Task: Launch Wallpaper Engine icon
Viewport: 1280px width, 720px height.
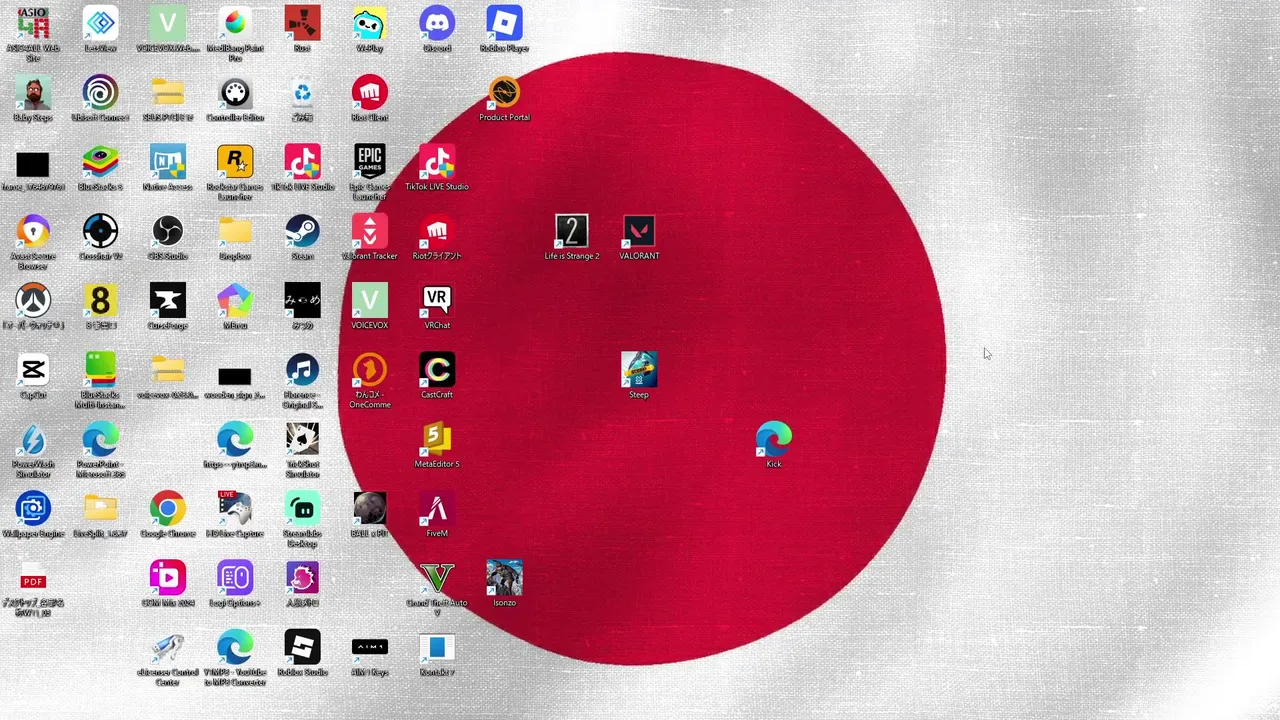Action: 33,509
